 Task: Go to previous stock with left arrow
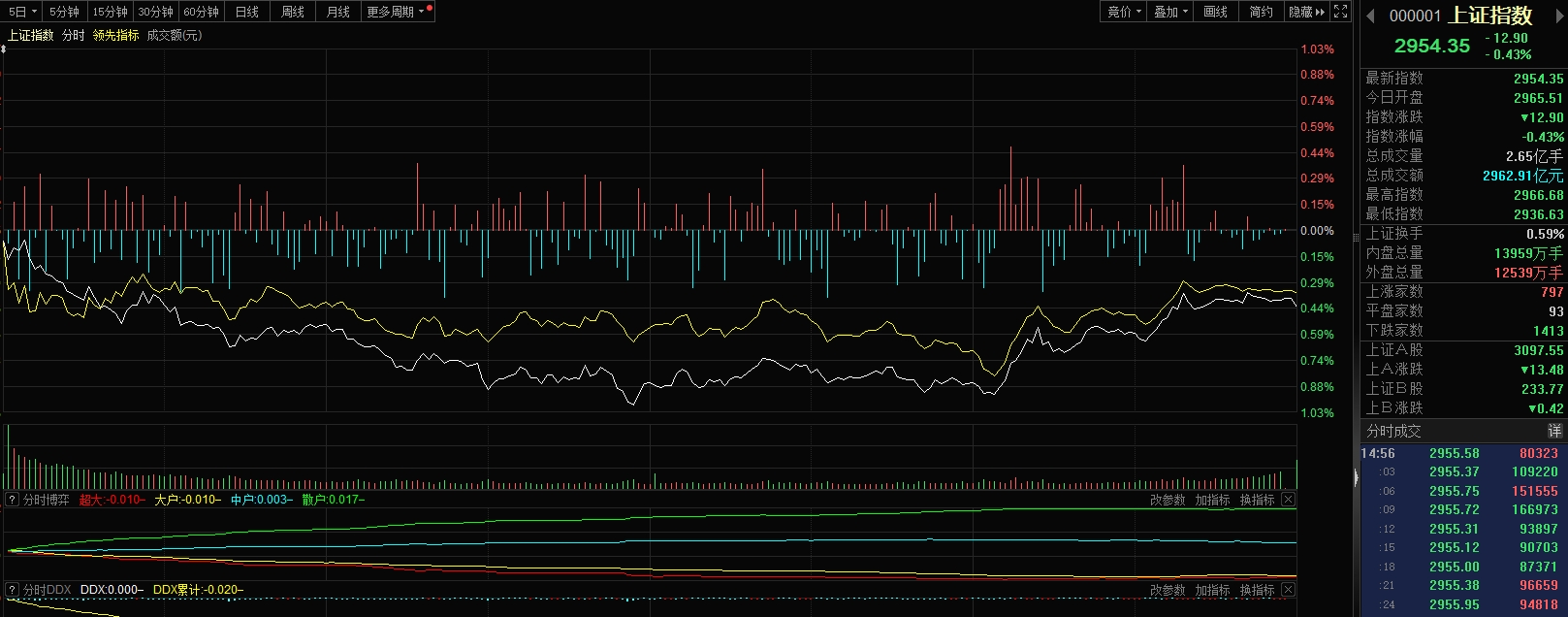coord(1370,16)
